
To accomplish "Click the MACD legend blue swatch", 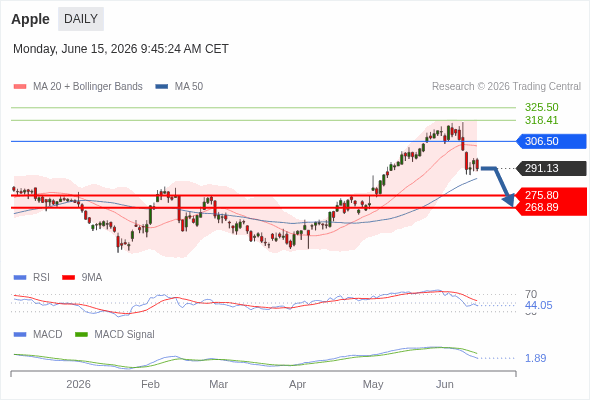I will click(20, 335).
